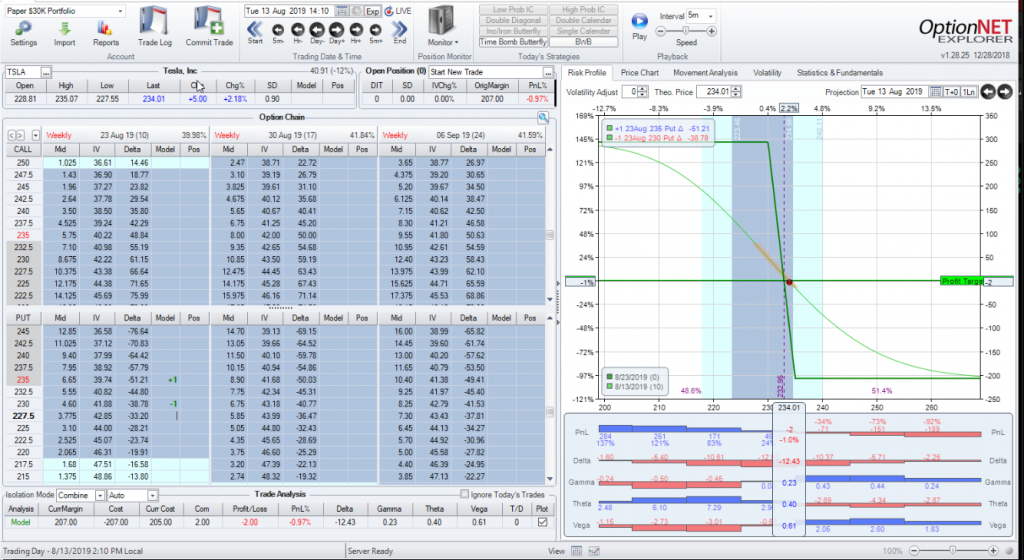Open the Reports icon
The width and height of the screenshot is (1024, 560).
click(x=105, y=28)
